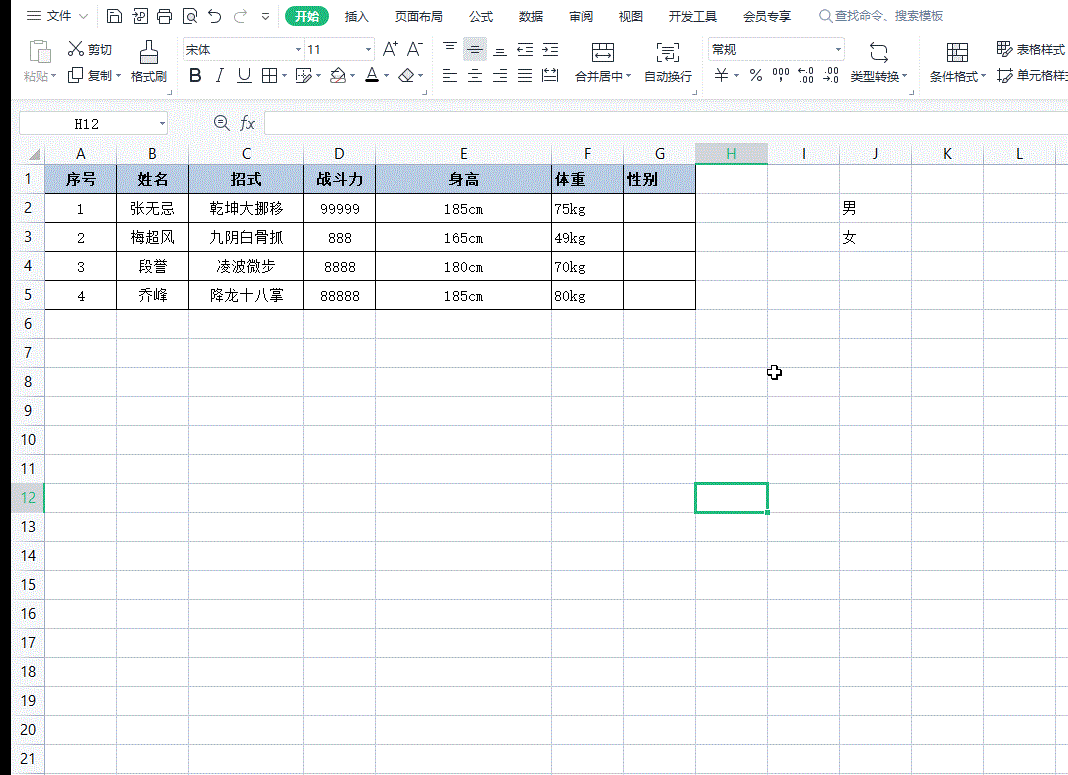Click the fx insert function icon
Screen dimensions: 1068x775
point(247,123)
